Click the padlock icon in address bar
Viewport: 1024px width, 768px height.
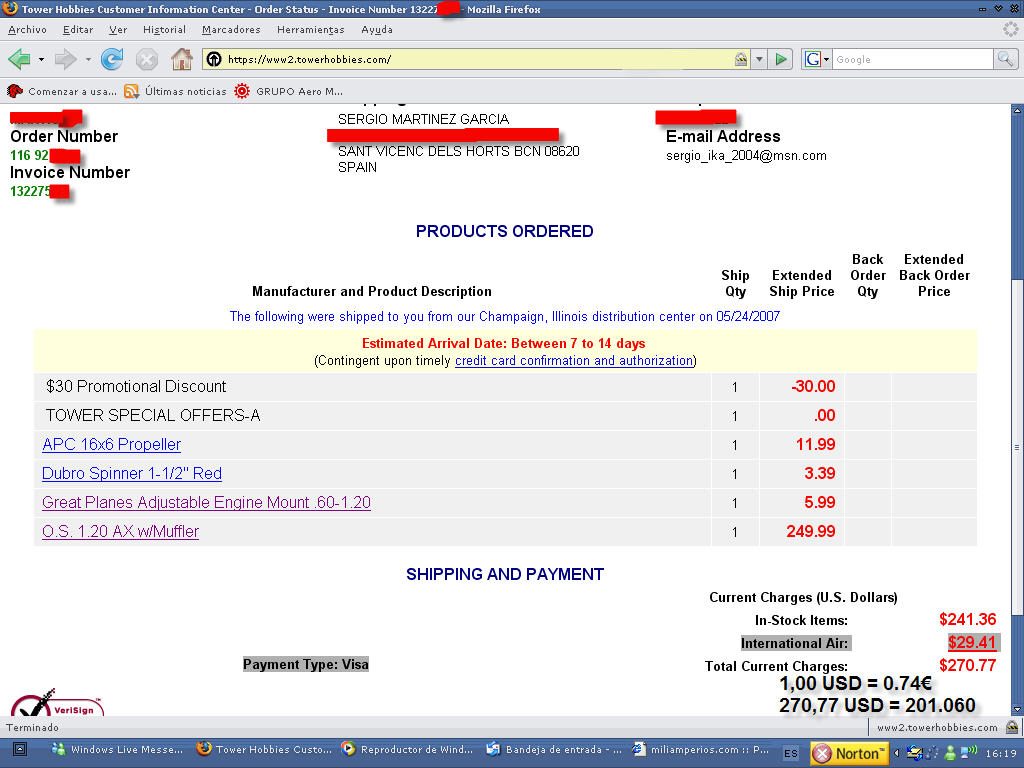[740, 60]
